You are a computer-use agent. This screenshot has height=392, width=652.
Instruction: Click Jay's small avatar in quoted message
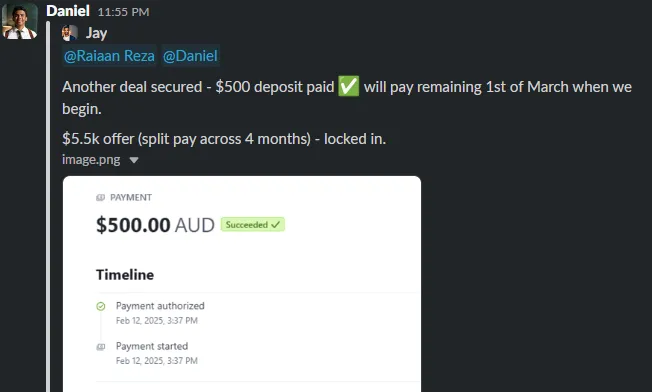coord(70,33)
